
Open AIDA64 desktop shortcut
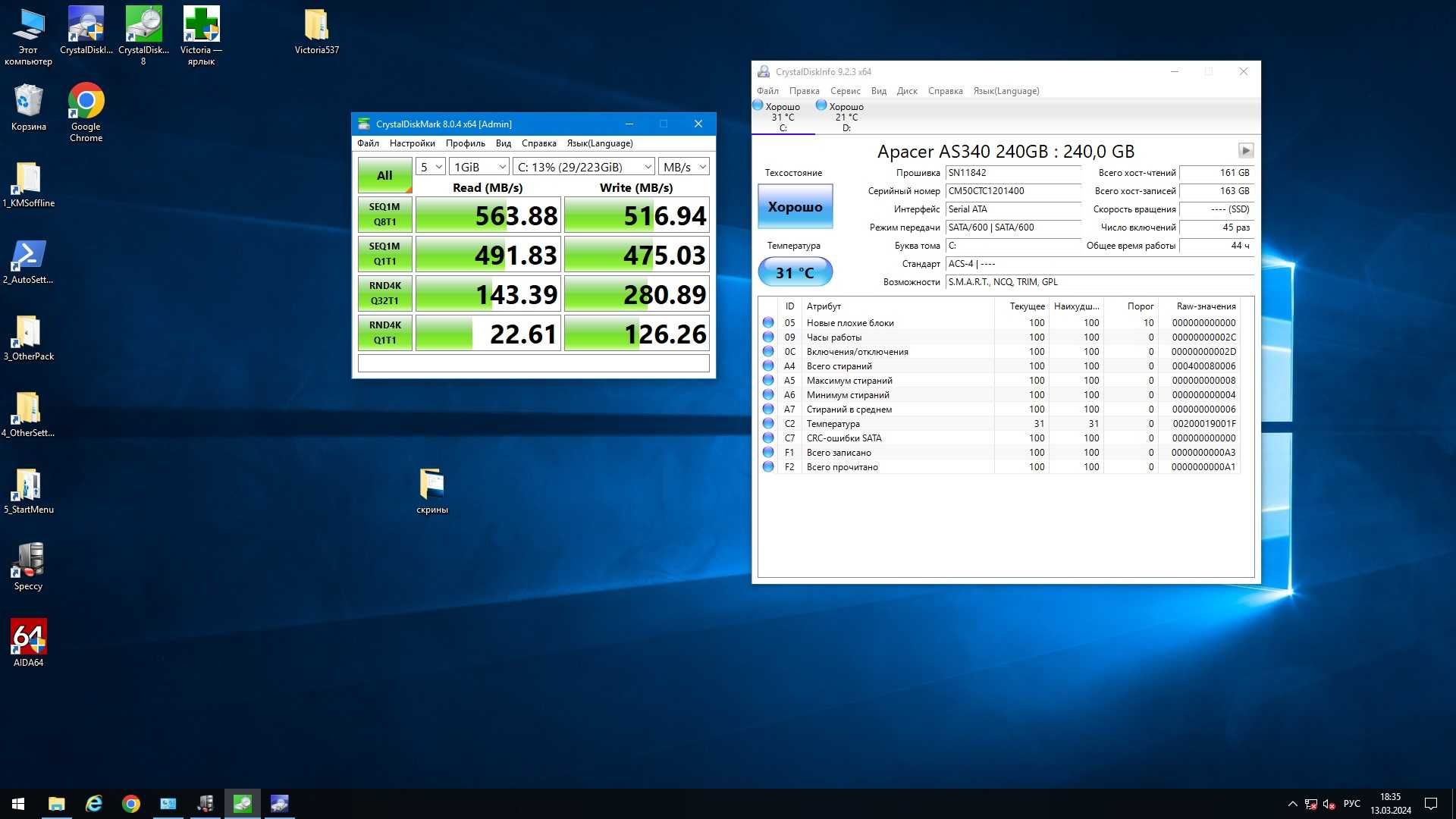(x=28, y=643)
